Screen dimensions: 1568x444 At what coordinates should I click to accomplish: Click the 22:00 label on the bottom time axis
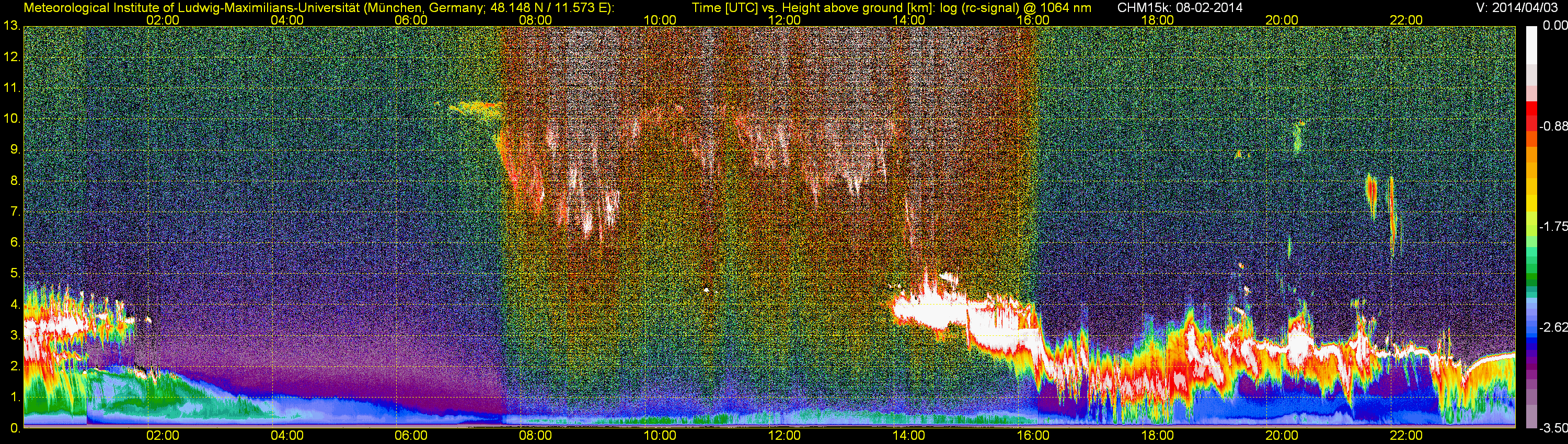(1406, 436)
